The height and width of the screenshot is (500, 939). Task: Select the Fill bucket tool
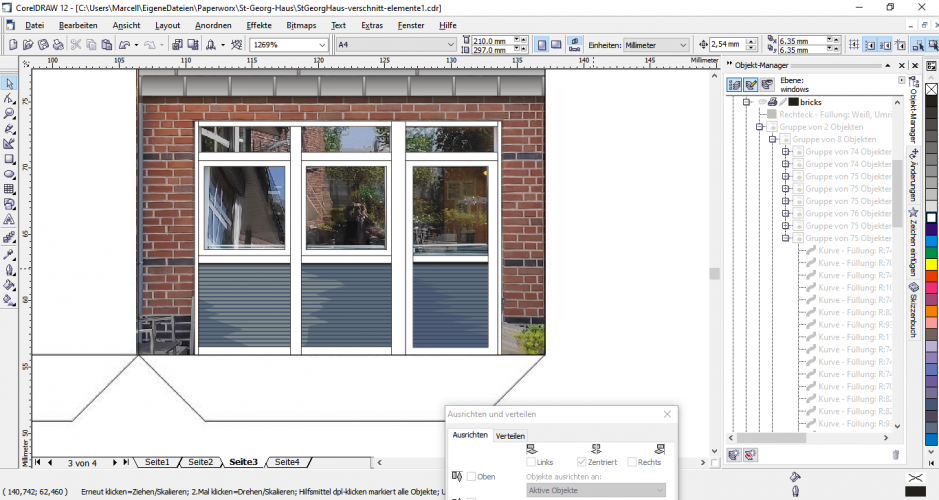pos(9,285)
